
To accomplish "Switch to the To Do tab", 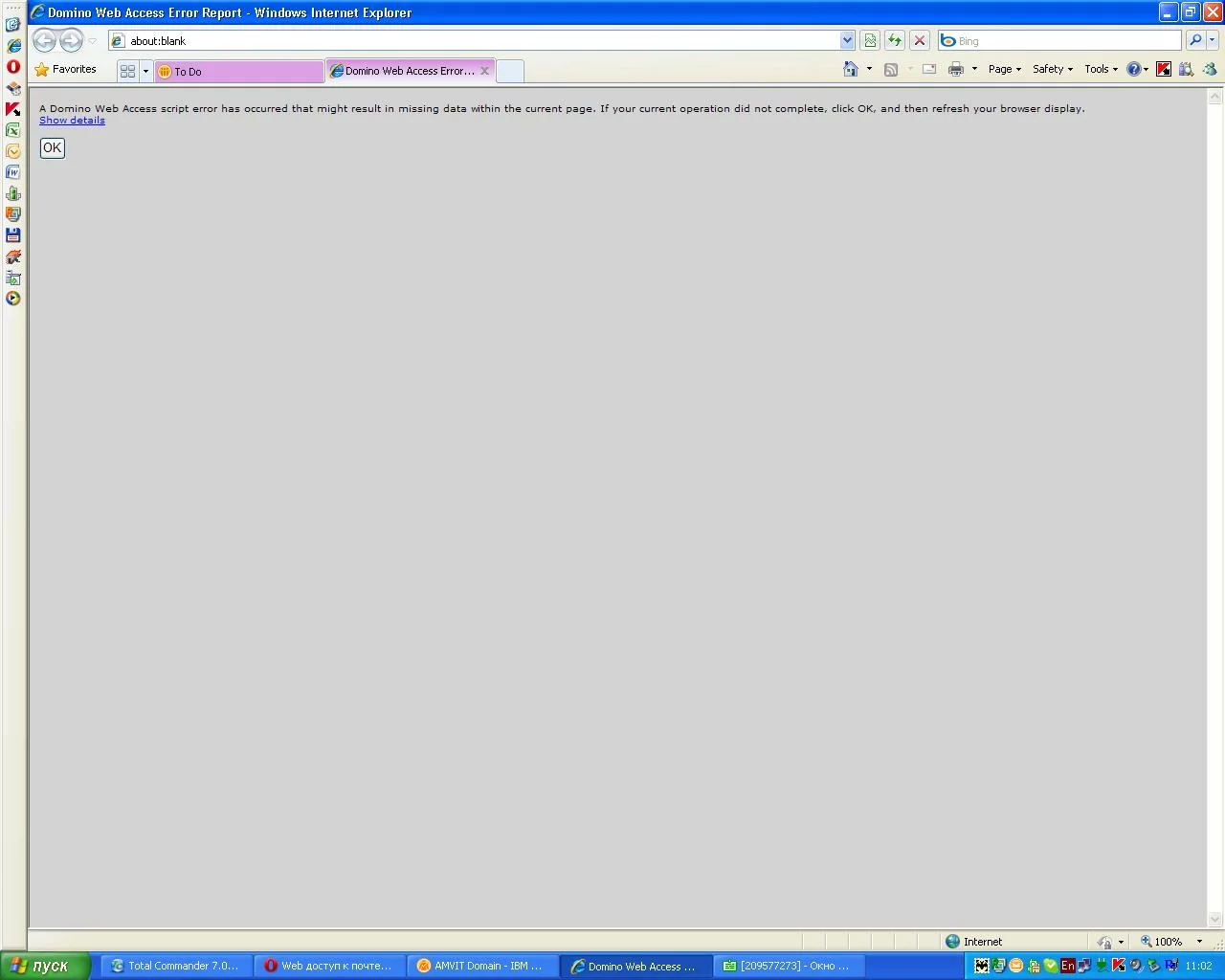I will 239,72.
